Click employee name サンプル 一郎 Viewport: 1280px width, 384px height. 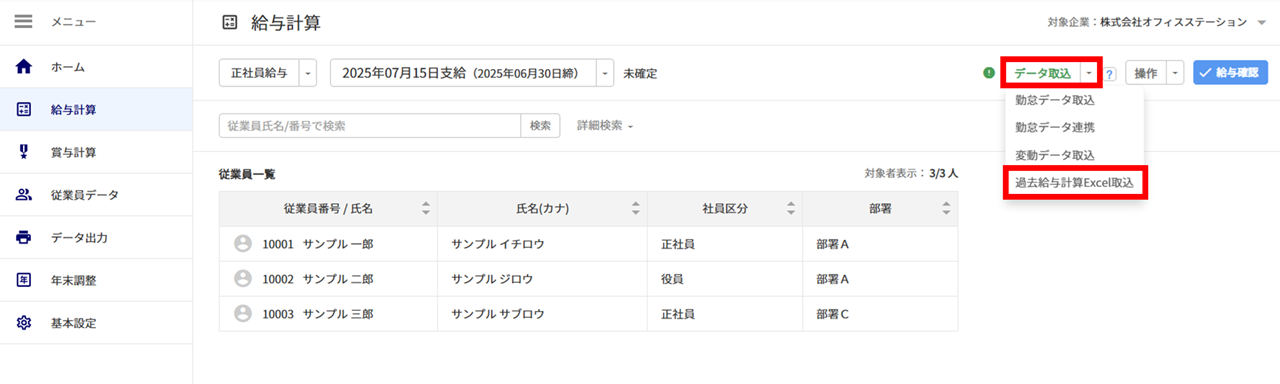tap(338, 243)
